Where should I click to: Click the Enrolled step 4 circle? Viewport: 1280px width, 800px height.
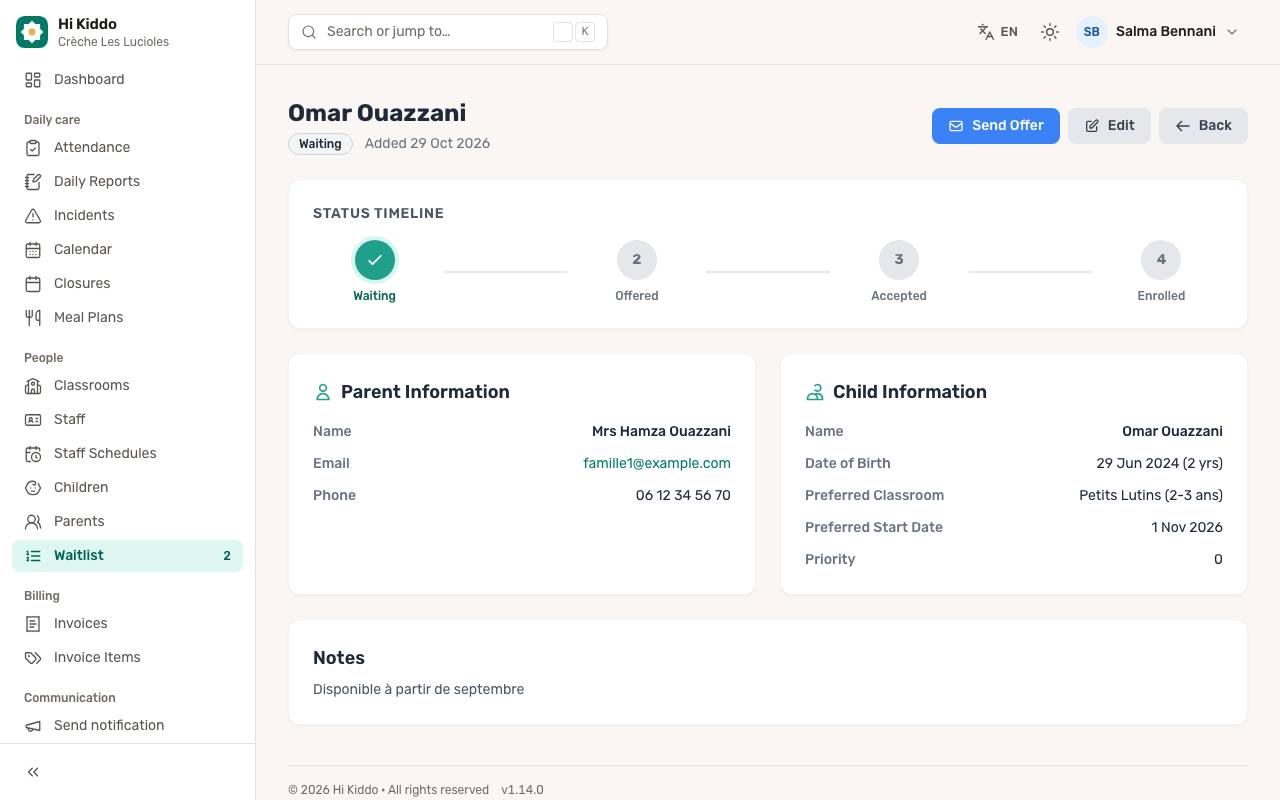(x=1161, y=260)
